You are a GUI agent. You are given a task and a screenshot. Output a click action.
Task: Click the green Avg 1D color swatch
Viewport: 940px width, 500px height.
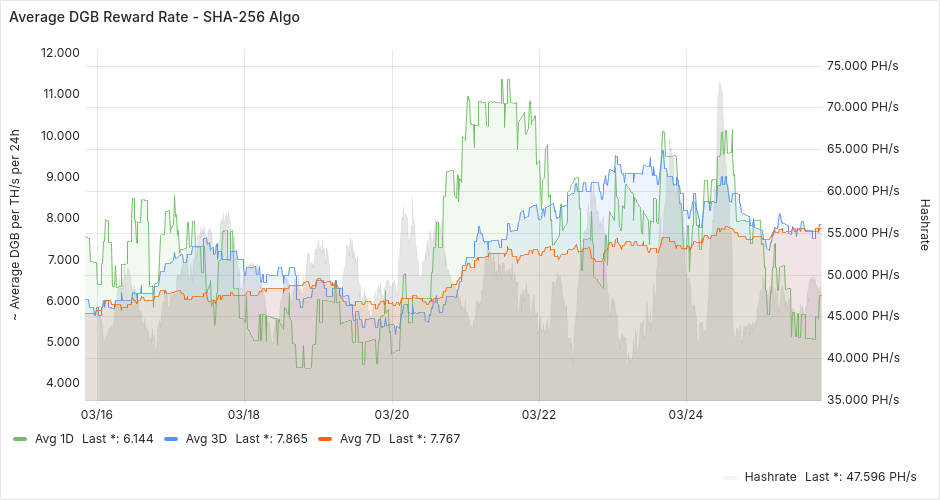pyautogui.click(x=20, y=439)
